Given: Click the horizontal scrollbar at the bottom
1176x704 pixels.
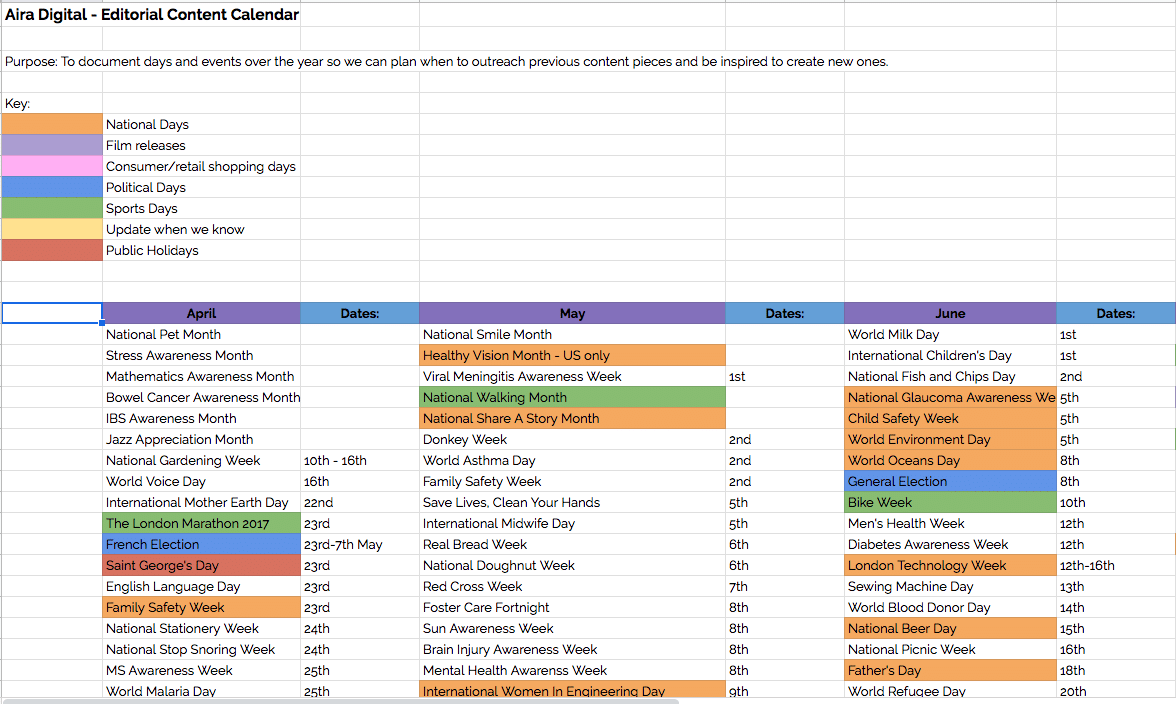Looking at the screenshot, I should click(341, 701).
